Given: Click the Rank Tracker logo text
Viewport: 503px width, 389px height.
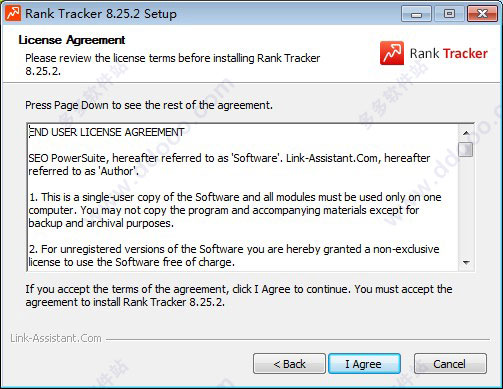Looking at the screenshot, I should tap(449, 53).
